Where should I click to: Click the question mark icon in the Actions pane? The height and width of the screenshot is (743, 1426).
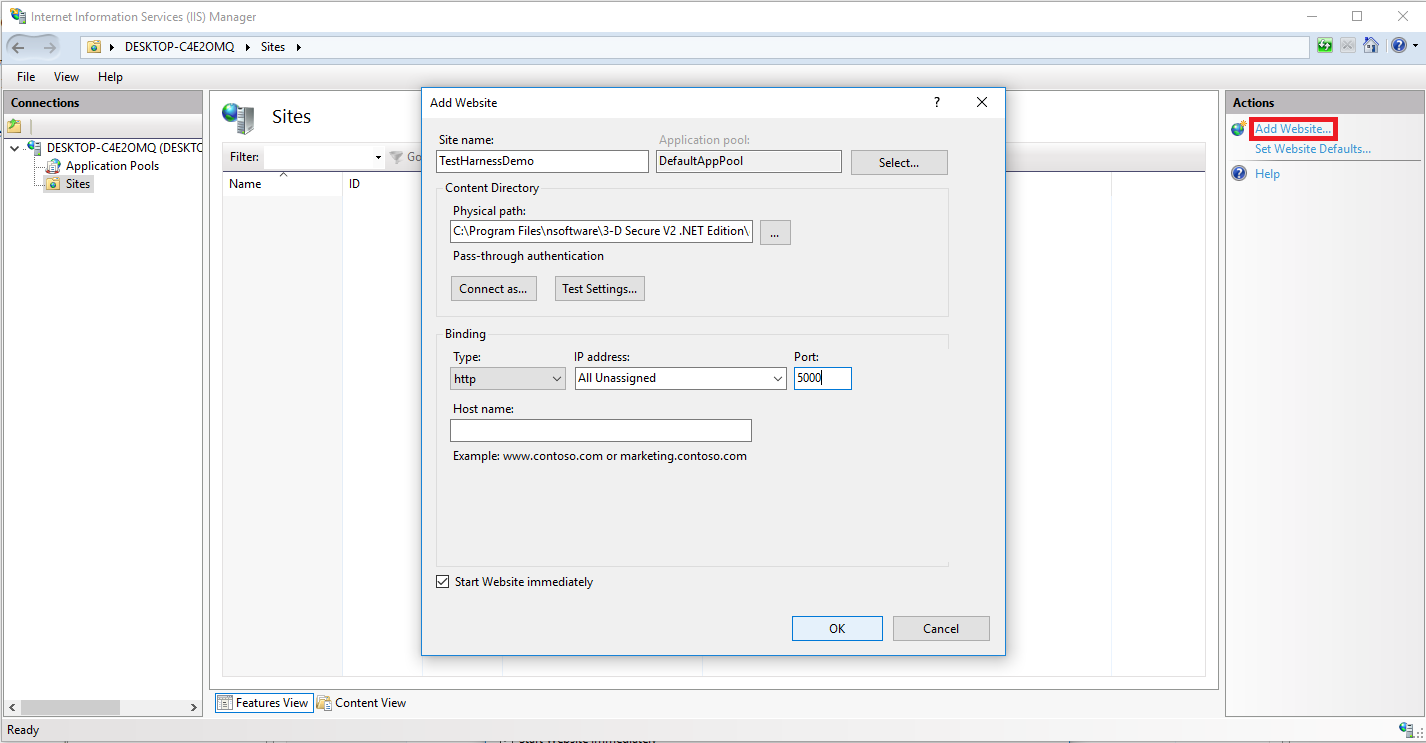coord(1239,174)
